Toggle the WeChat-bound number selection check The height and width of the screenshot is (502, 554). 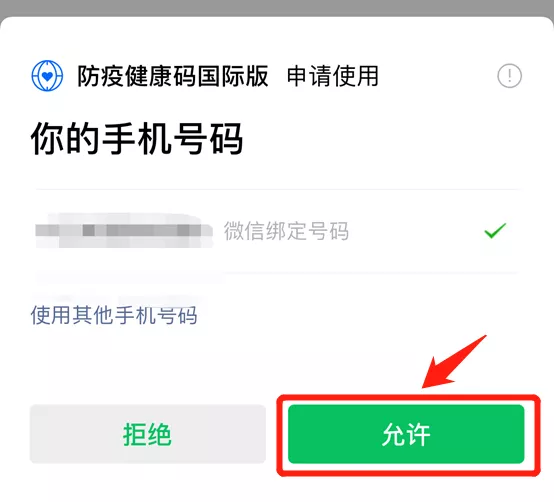pyautogui.click(x=495, y=231)
